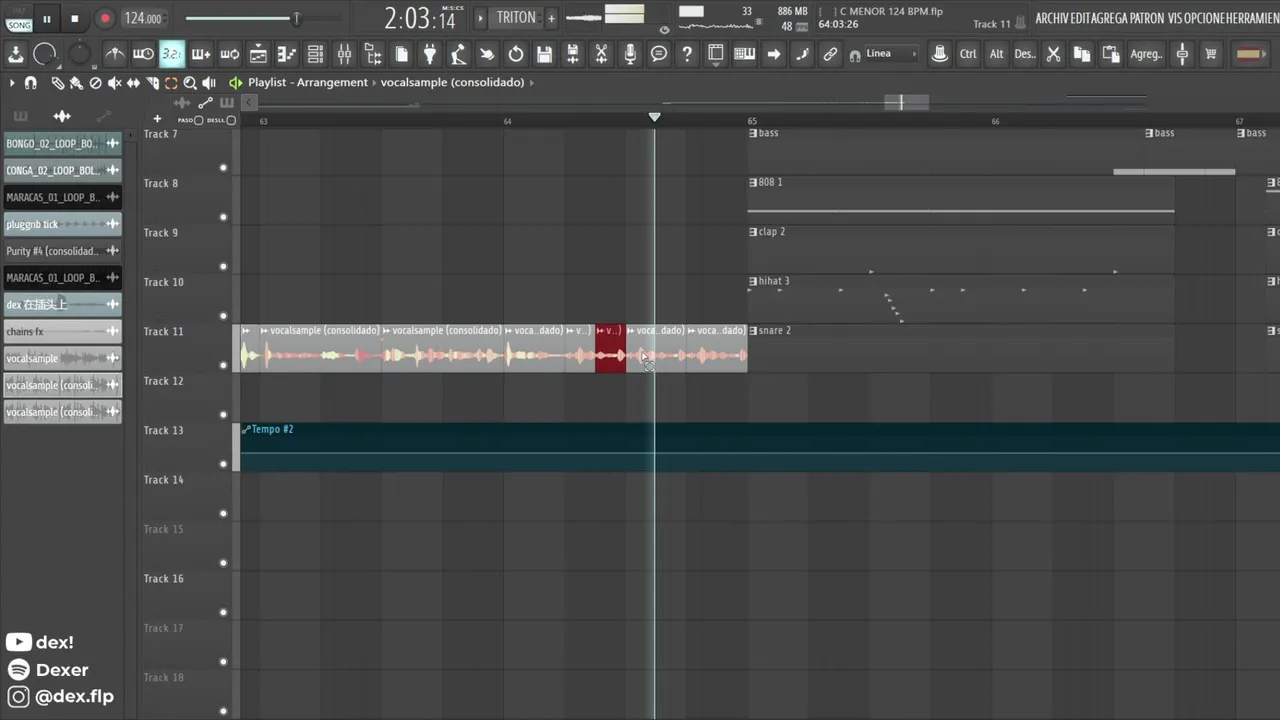Open the undo history circular arrow icon
This screenshot has height=720, width=1280.
click(x=516, y=54)
